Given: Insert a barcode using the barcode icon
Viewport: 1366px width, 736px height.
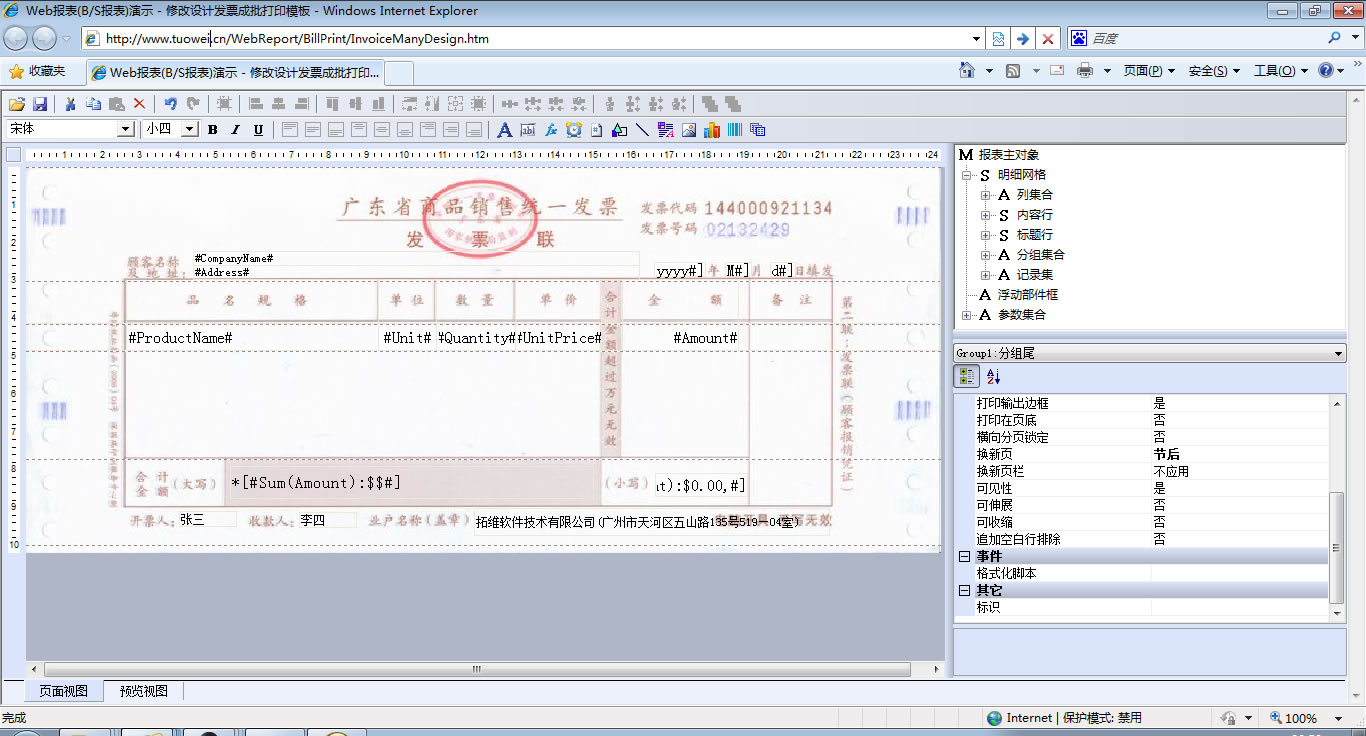Looking at the screenshot, I should [735, 130].
